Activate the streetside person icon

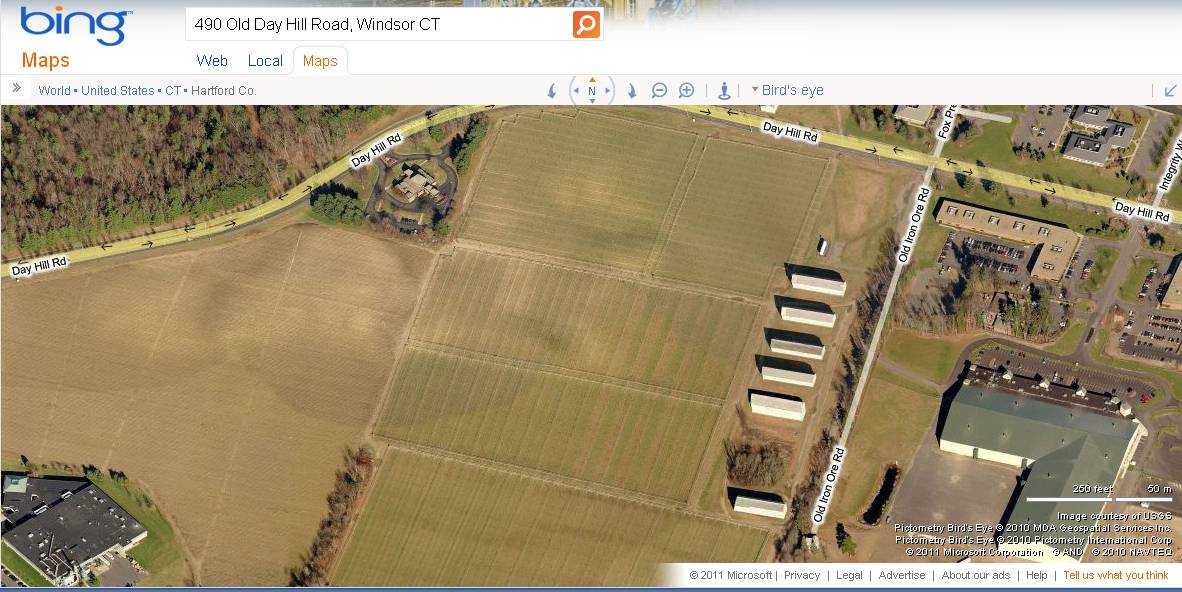724,90
